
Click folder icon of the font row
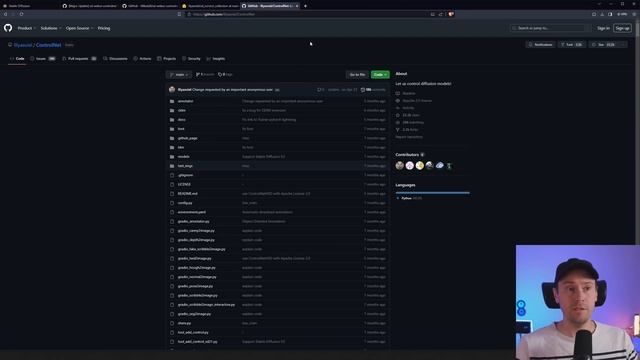[x=172, y=129]
